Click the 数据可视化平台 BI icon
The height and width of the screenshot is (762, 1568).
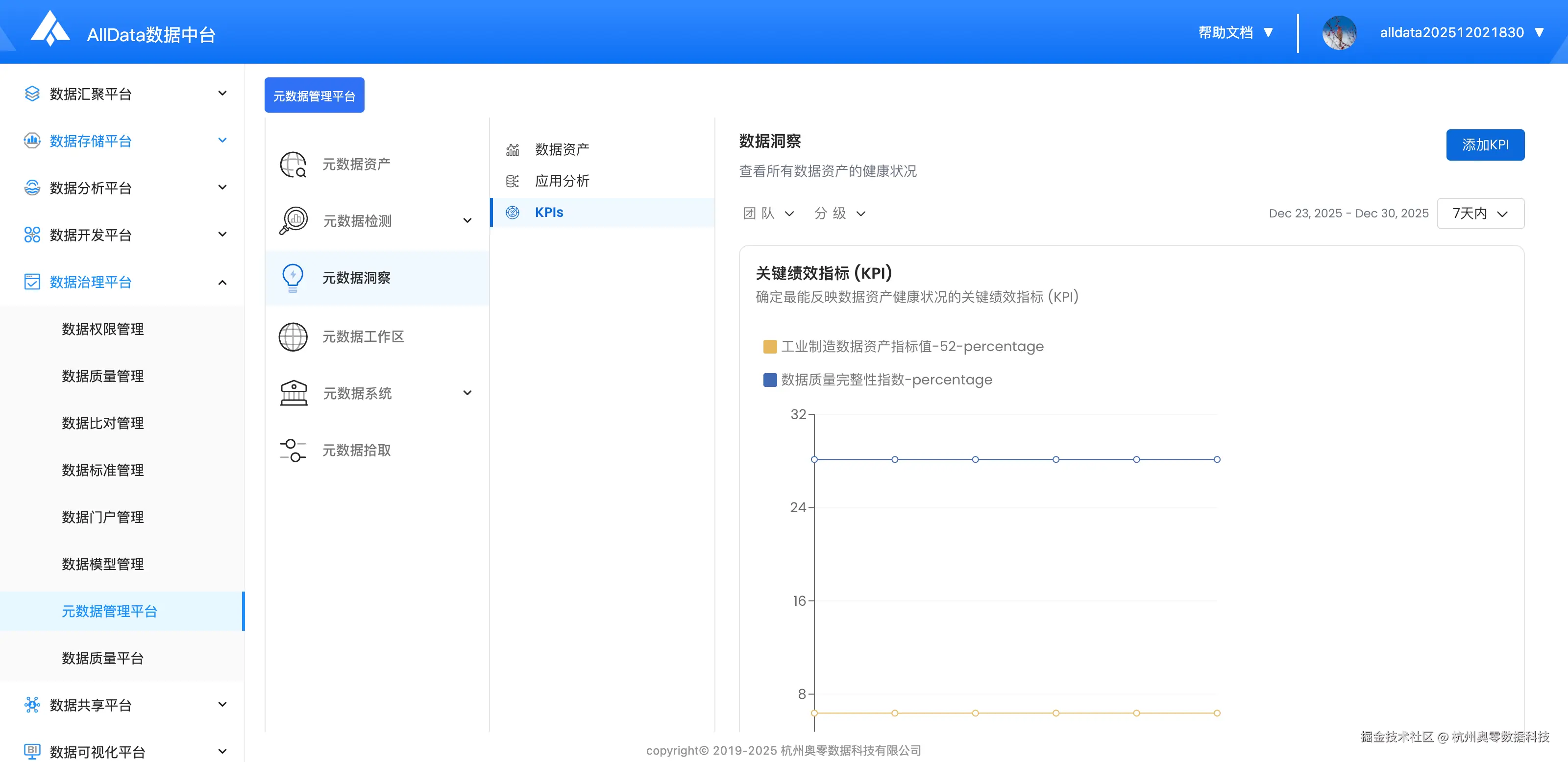pyautogui.click(x=32, y=752)
